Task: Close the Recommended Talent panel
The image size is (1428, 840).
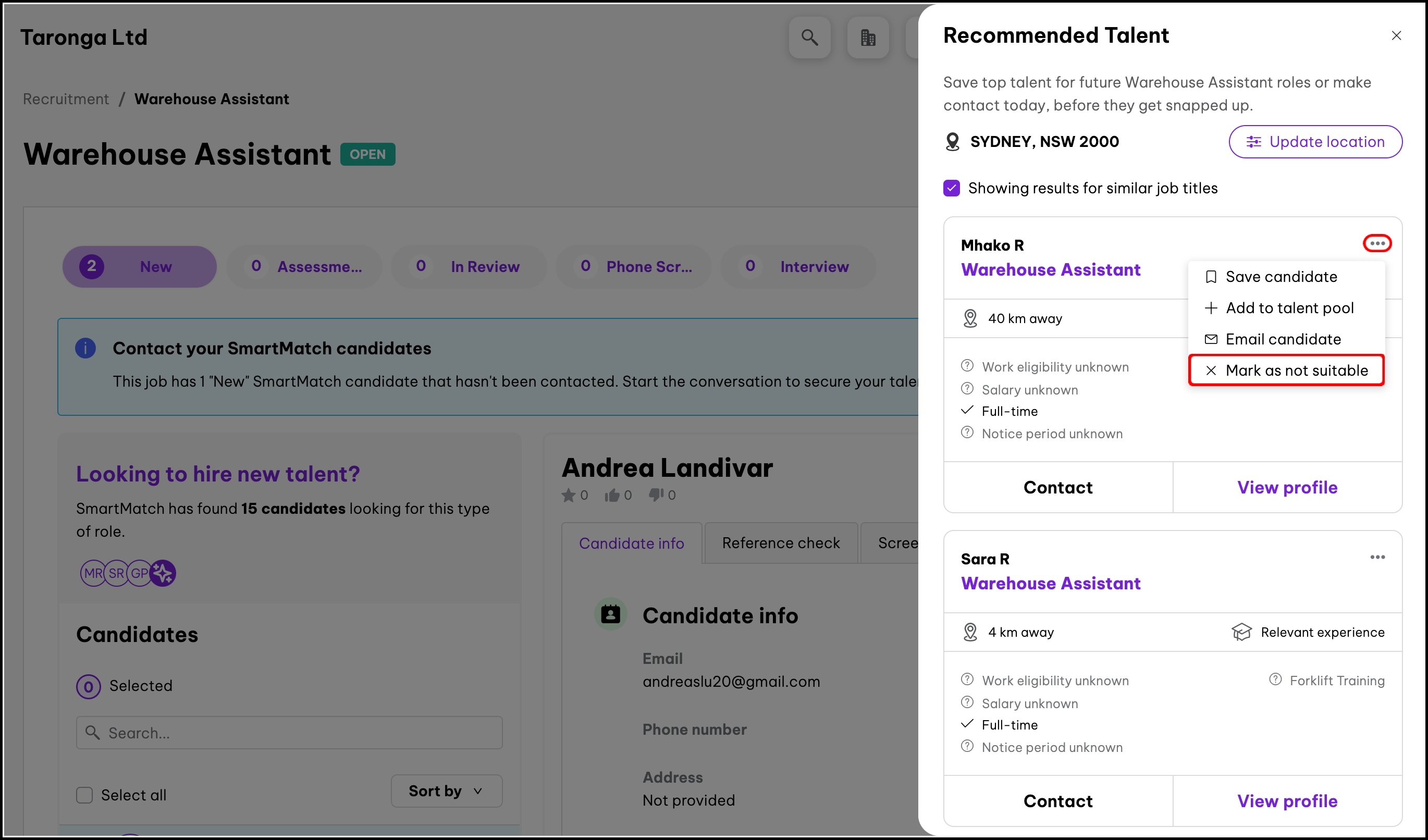Action: pos(1396,35)
